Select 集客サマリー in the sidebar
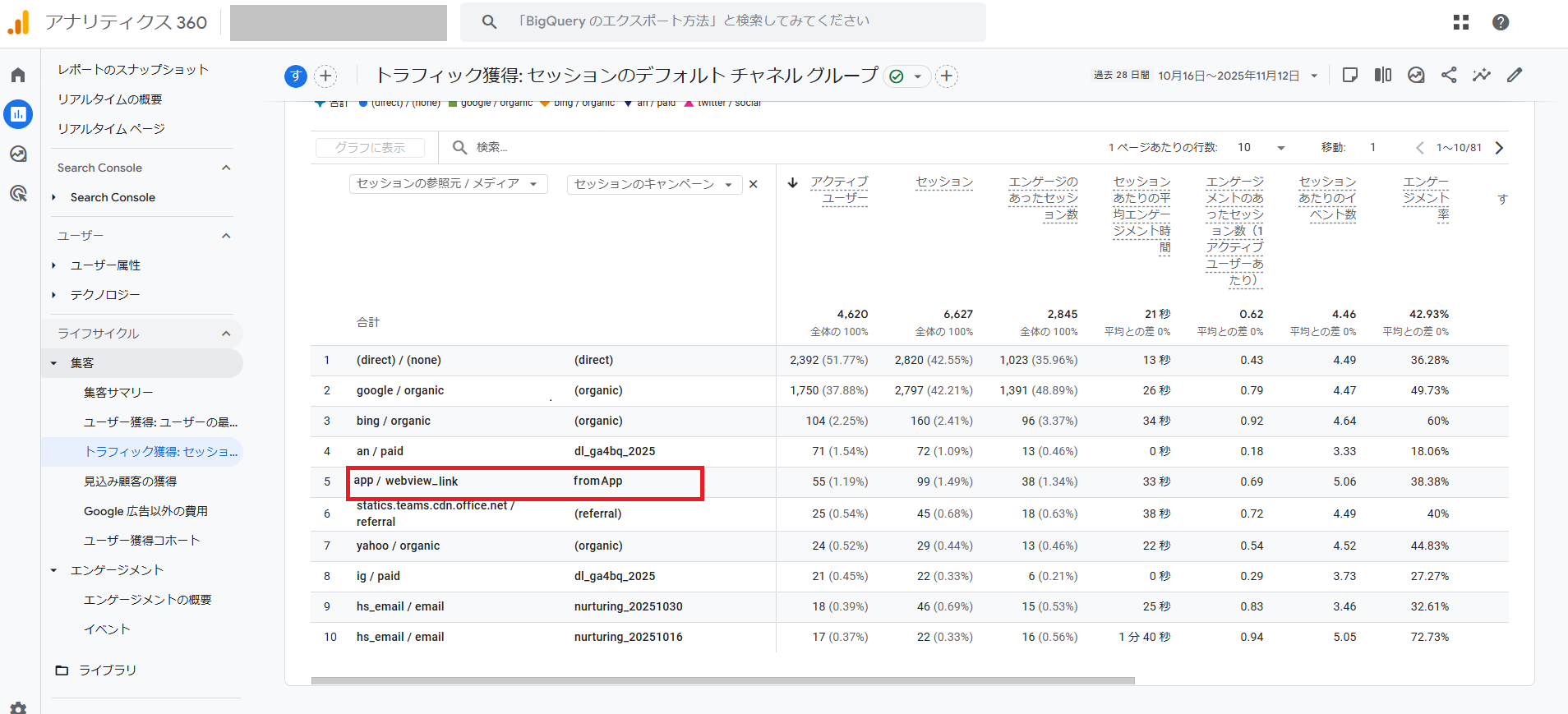Viewport: 1568px width, 714px height. [x=118, y=393]
